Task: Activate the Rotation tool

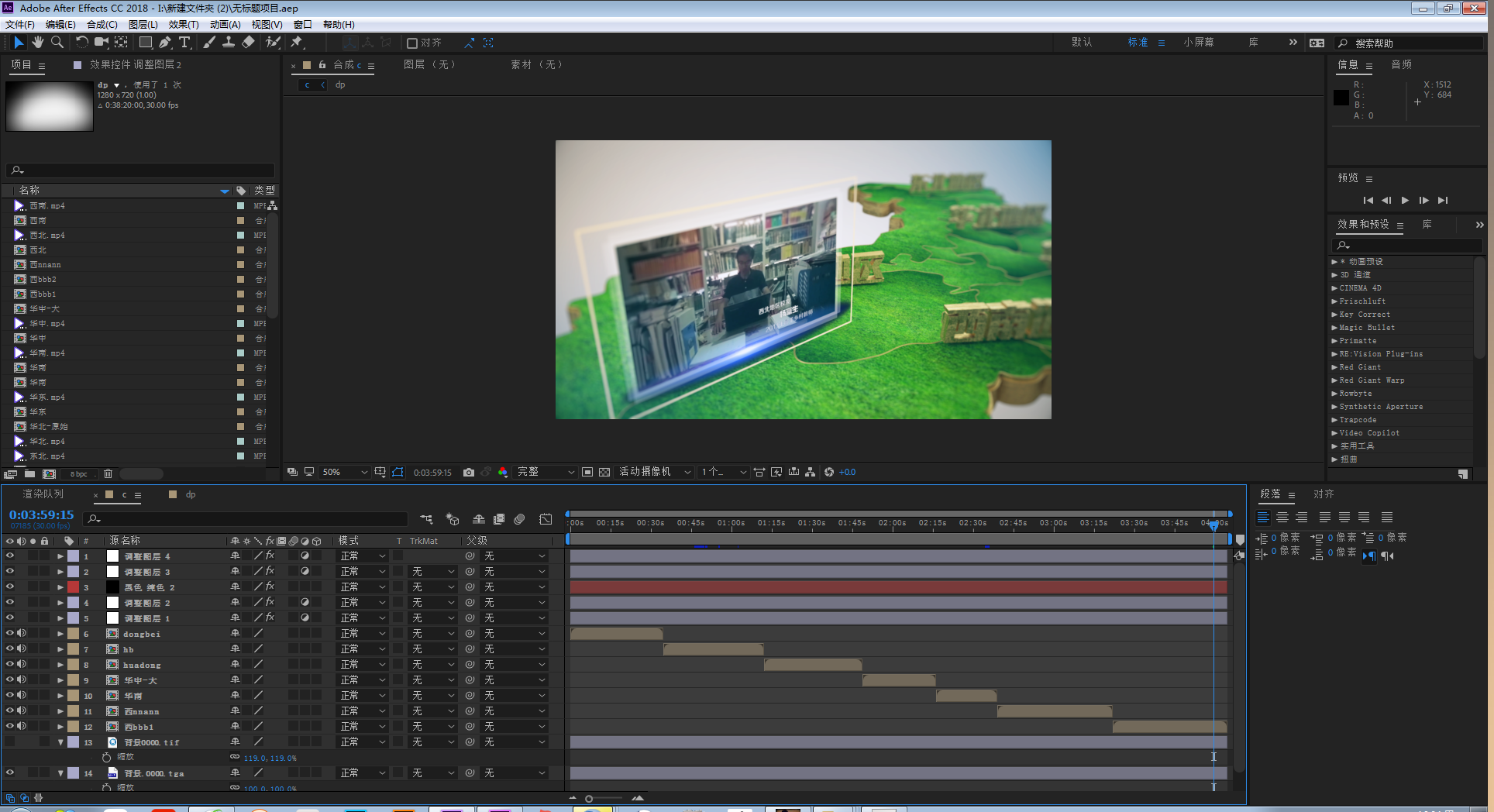Action: coord(82,43)
